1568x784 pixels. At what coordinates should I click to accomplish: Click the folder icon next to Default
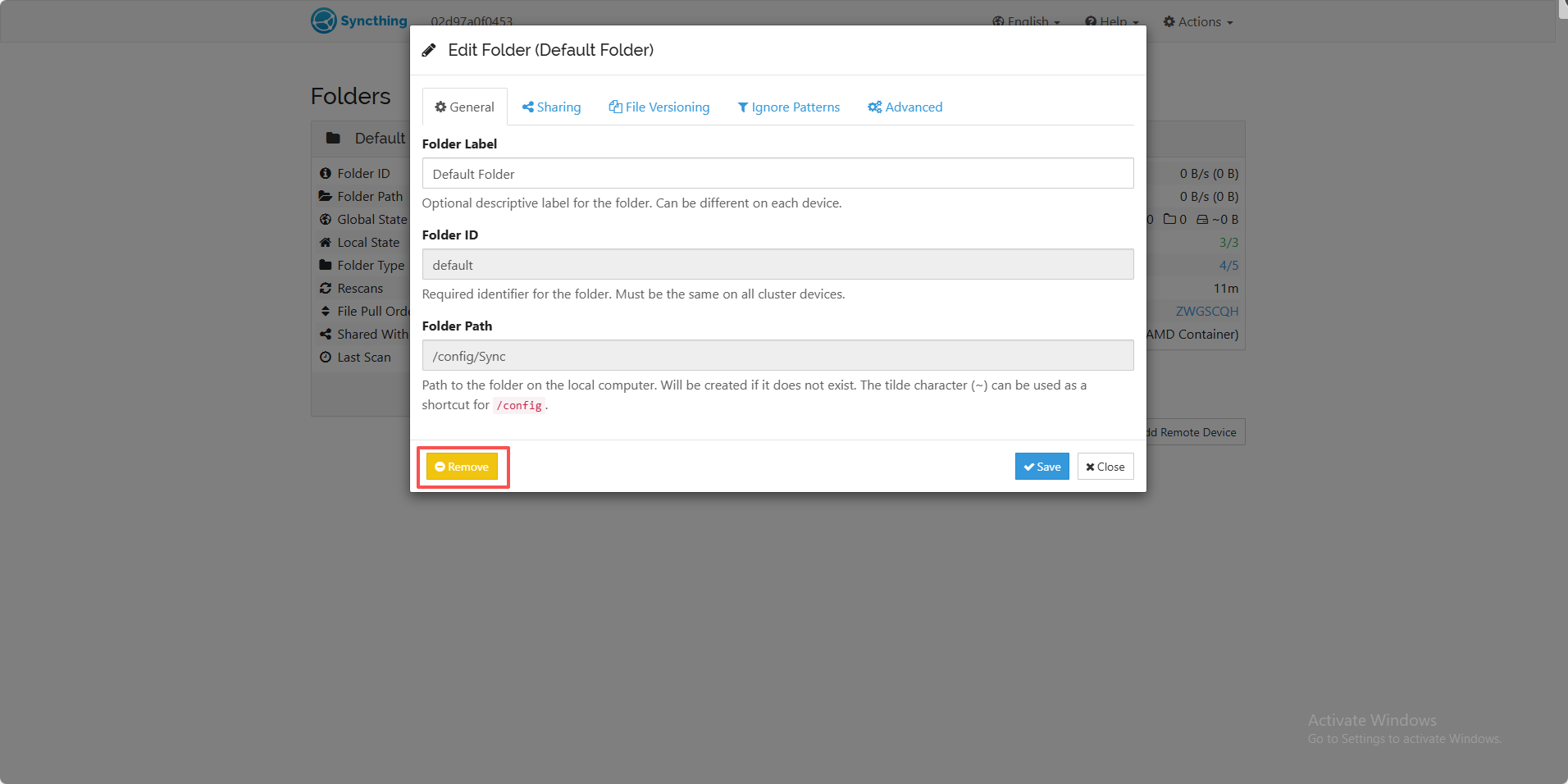(333, 138)
